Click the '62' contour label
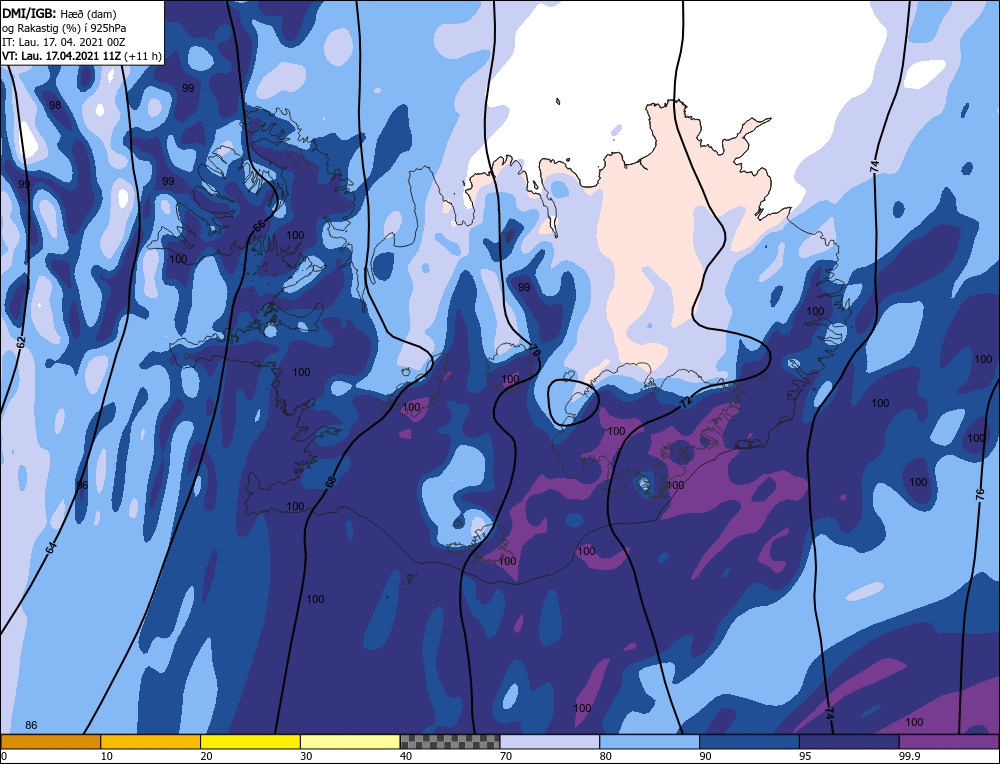This screenshot has height=764, width=1000. coord(21,342)
